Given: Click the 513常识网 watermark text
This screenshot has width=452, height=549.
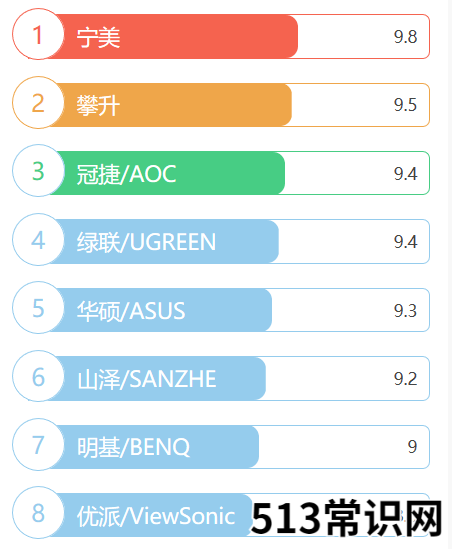Looking at the screenshot, I should (347, 518).
